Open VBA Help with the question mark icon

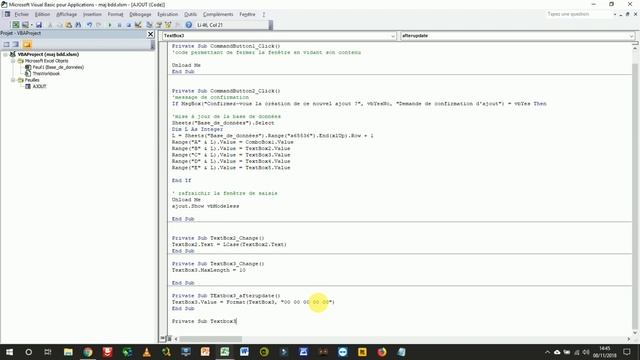(189, 25)
